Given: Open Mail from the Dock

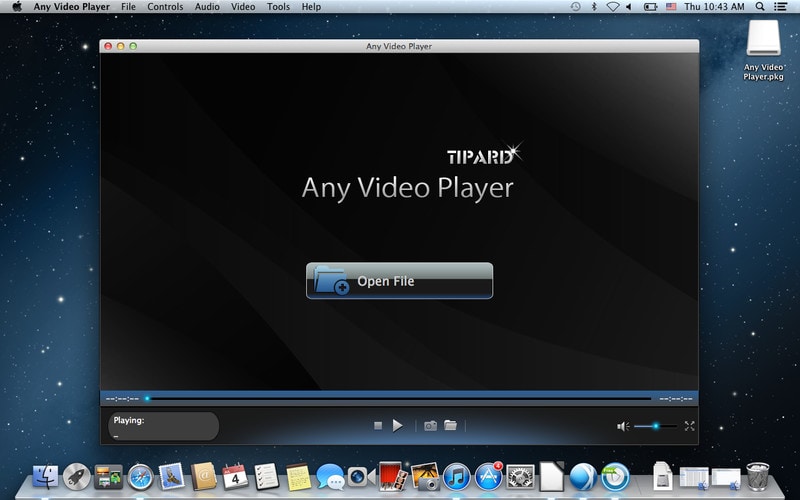Looking at the screenshot, I should pos(172,477).
